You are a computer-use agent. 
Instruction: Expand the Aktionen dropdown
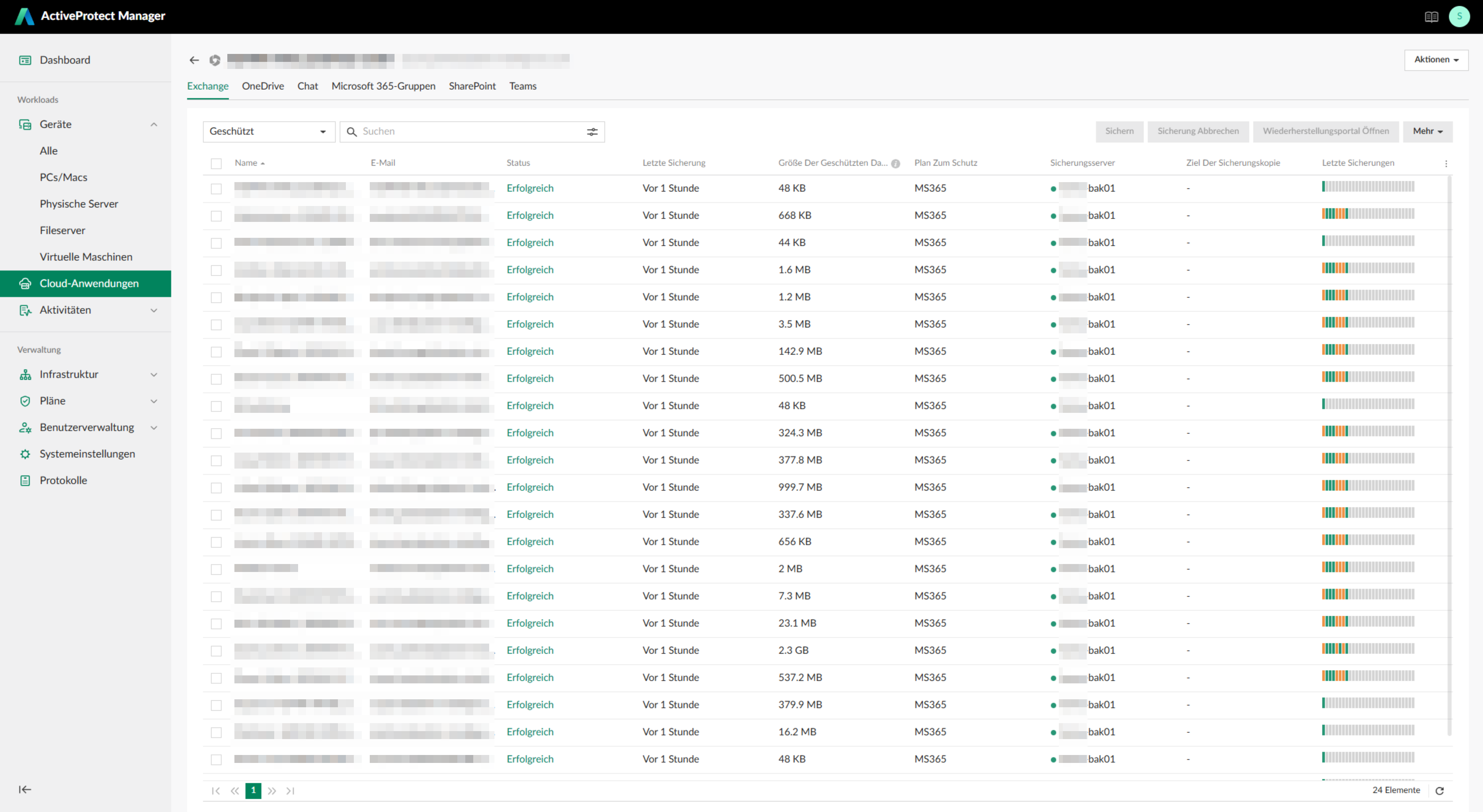click(x=1436, y=60)
